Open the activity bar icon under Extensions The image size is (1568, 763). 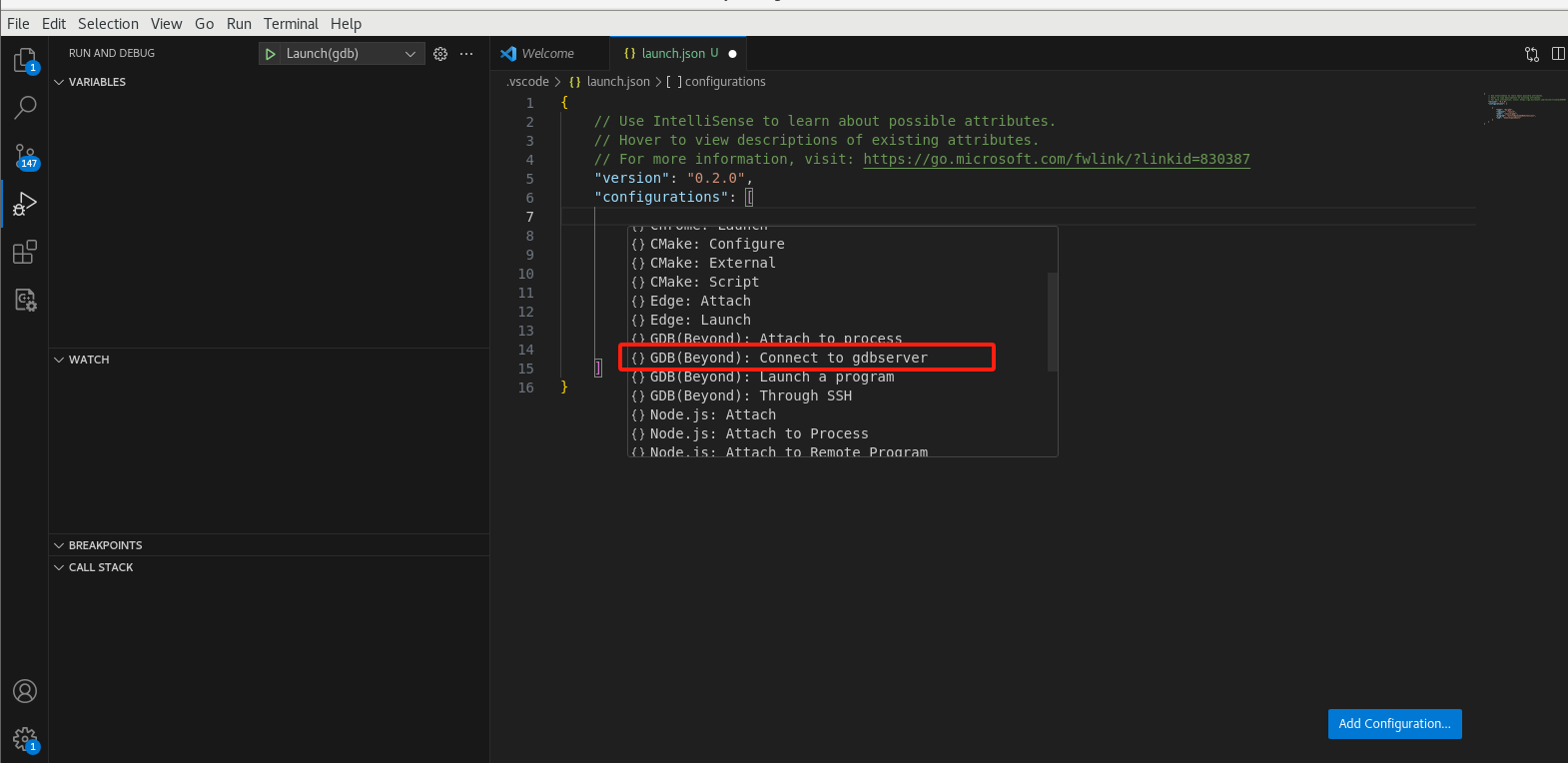click(25, 300)
